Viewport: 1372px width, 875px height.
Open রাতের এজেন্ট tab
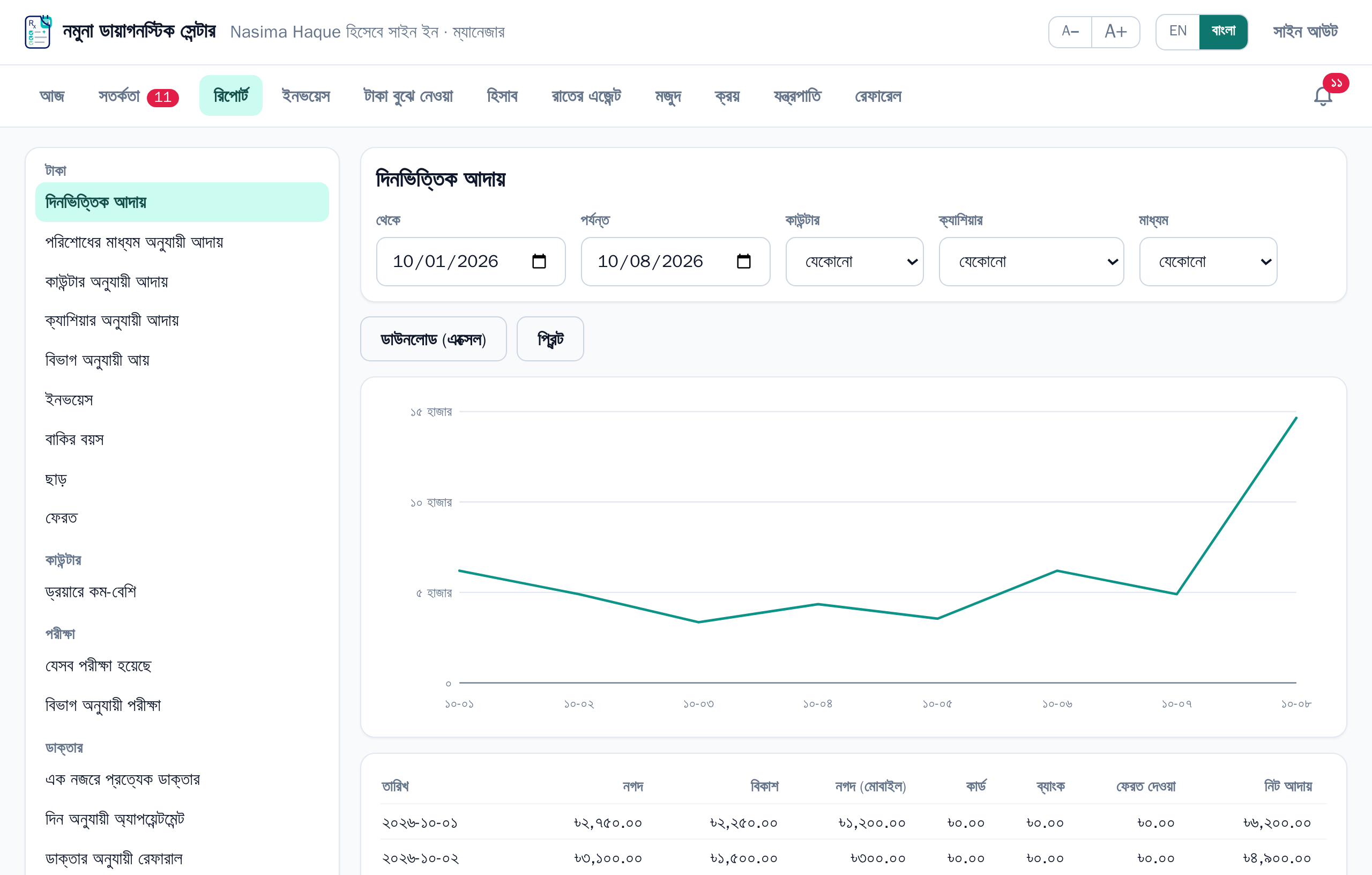[x=586, y=96]
